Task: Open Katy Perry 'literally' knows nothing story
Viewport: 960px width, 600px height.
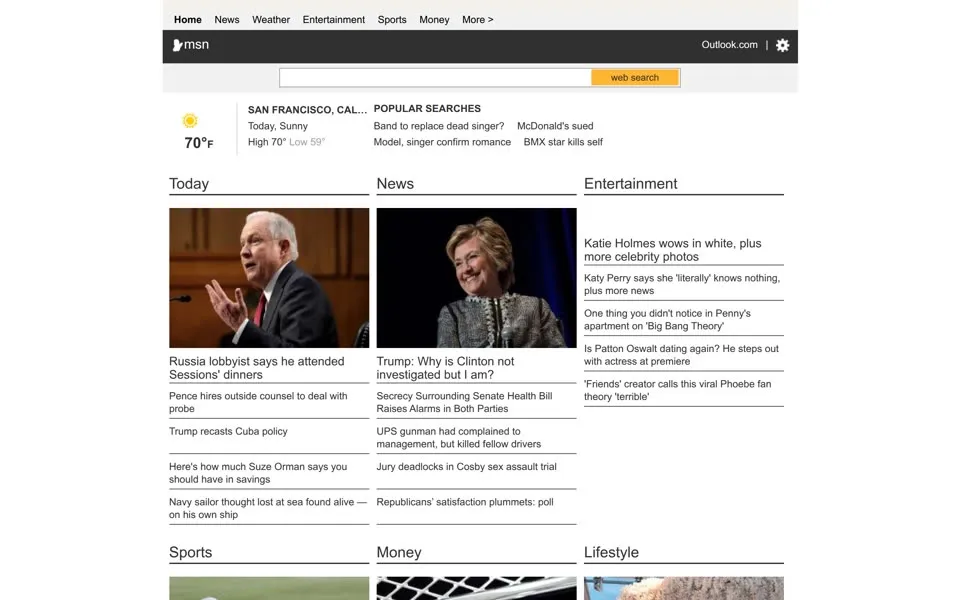Action: click(682, 284)
